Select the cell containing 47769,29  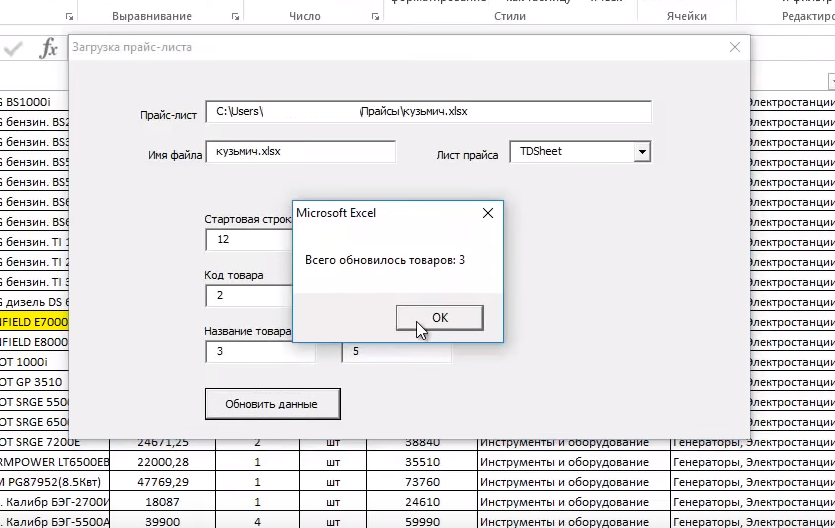point(162,482)
